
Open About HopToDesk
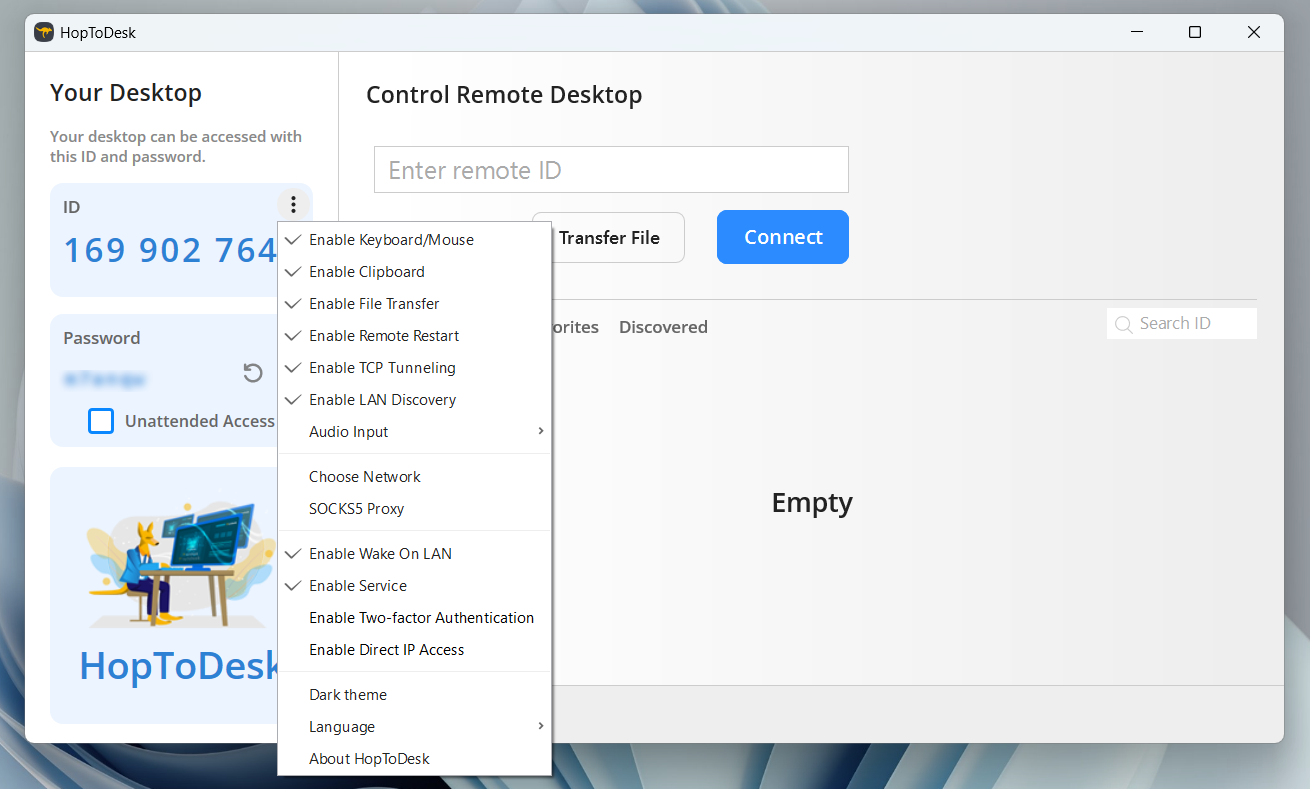(x=414, y=759)
